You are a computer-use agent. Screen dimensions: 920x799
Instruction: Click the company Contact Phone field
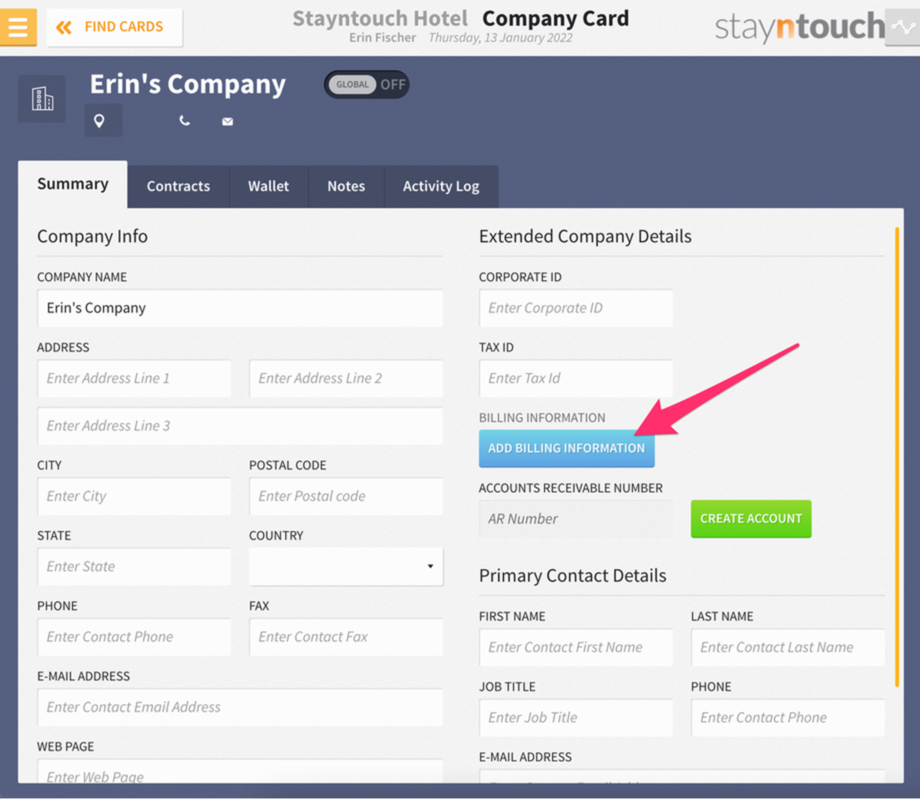[x=134, y=637]
